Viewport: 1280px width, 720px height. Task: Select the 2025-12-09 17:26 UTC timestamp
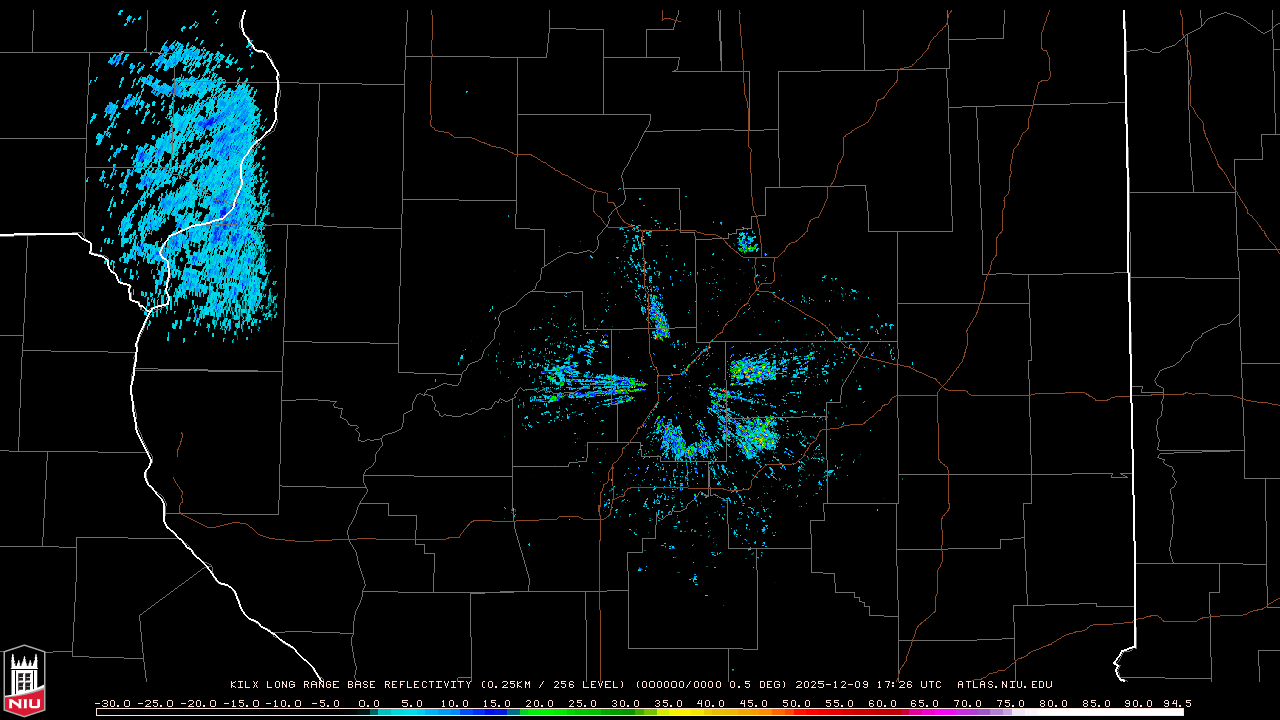[x=868, y=685]
